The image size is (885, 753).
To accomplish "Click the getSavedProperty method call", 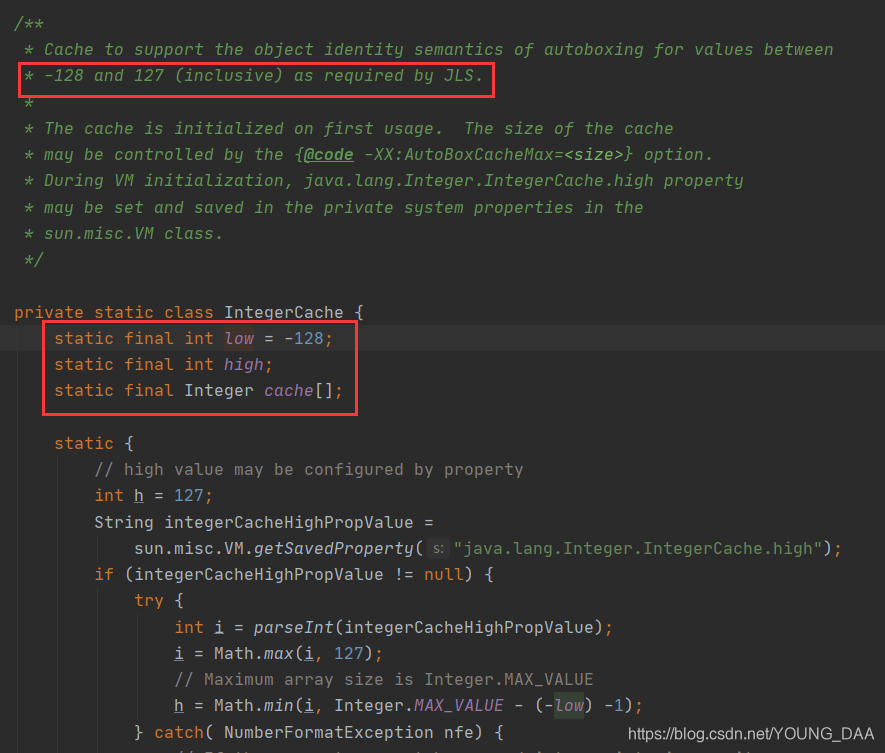I will 333,549.
